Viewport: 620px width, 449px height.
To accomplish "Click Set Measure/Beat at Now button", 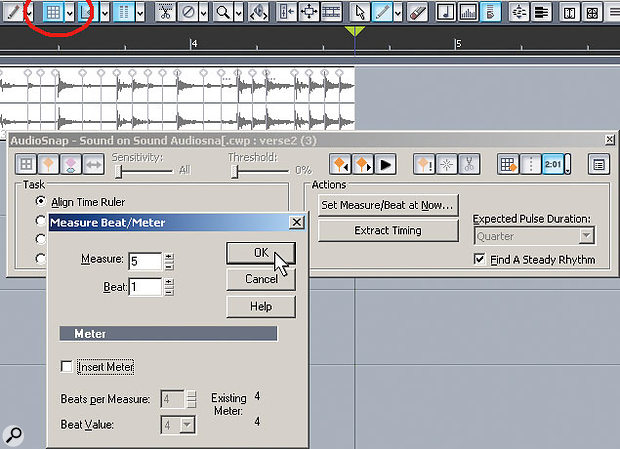I will 388,205.
